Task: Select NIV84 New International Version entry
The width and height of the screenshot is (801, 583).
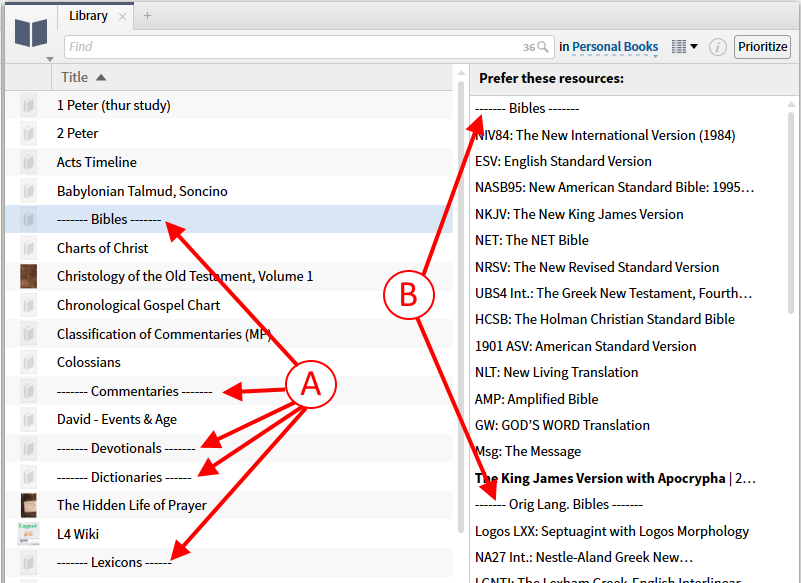Action: point(605,135)
